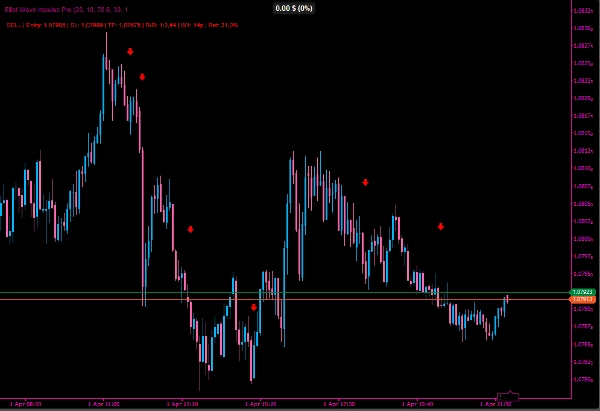Click the 1 Apr 21:50 time axis label

496,404
